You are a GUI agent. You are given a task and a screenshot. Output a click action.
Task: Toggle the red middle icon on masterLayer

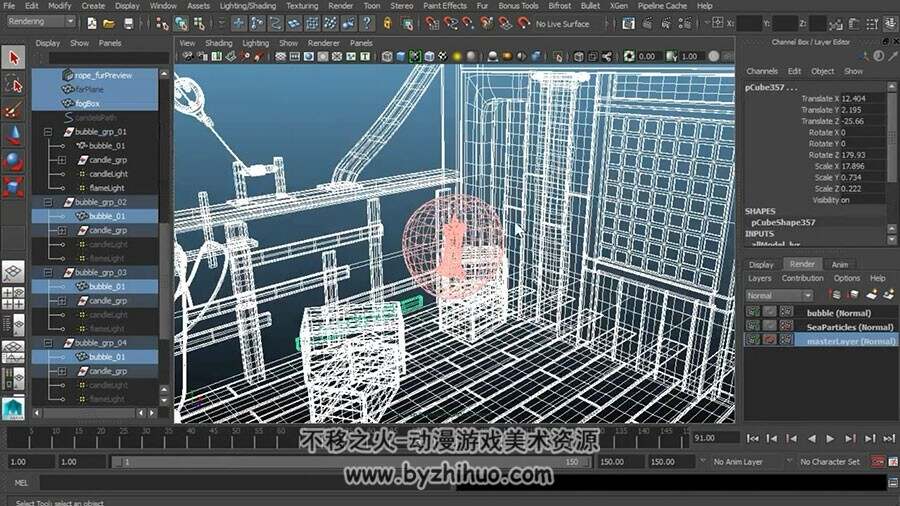[x=769, y=340]
